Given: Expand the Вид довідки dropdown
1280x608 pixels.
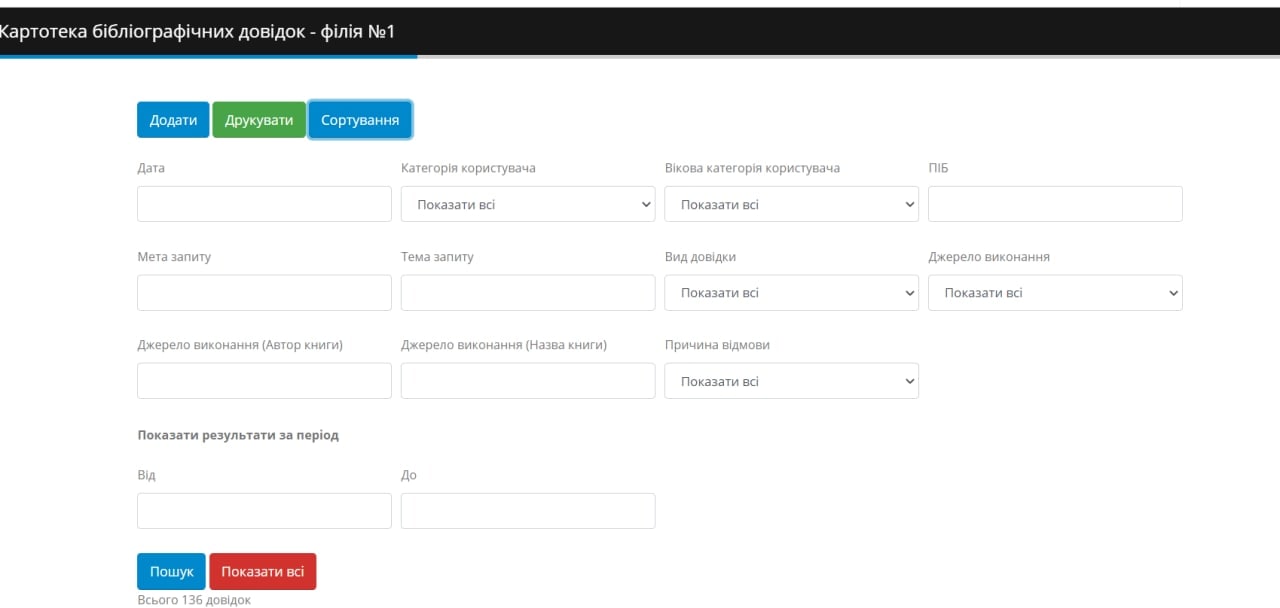Looking at the screenshot, I should (x=792, y=293).
